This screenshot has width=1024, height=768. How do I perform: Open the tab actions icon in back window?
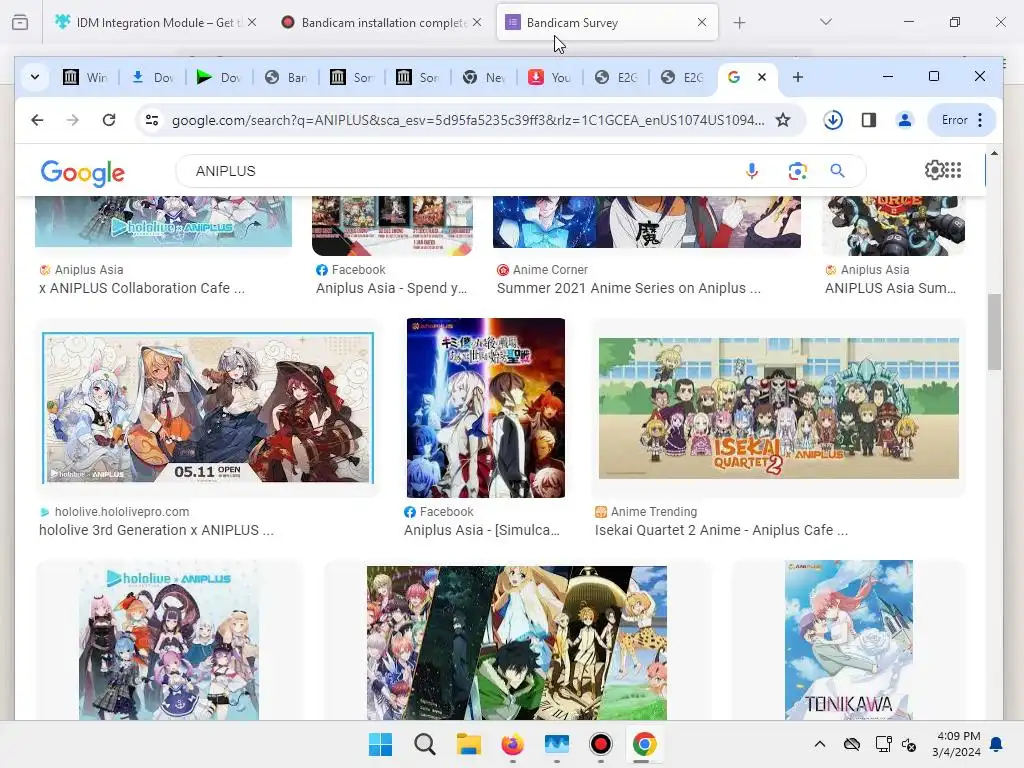[x=20, y=23]
